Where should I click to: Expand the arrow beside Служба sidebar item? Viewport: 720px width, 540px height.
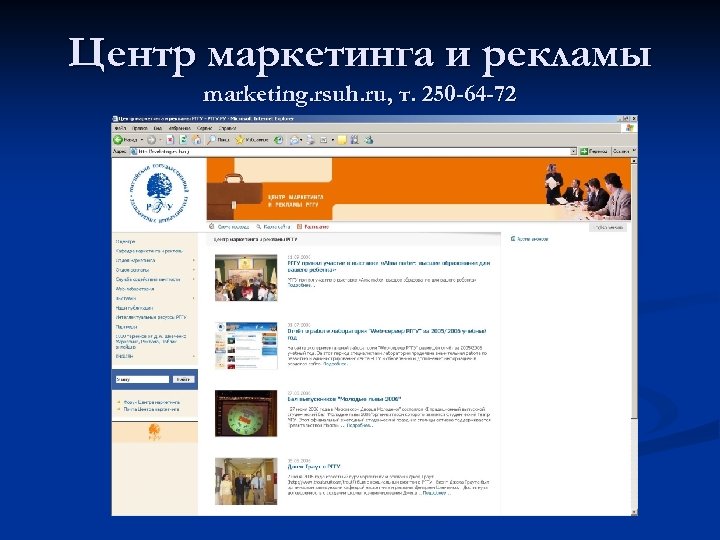pyautogui.click(x=194, y=279)
